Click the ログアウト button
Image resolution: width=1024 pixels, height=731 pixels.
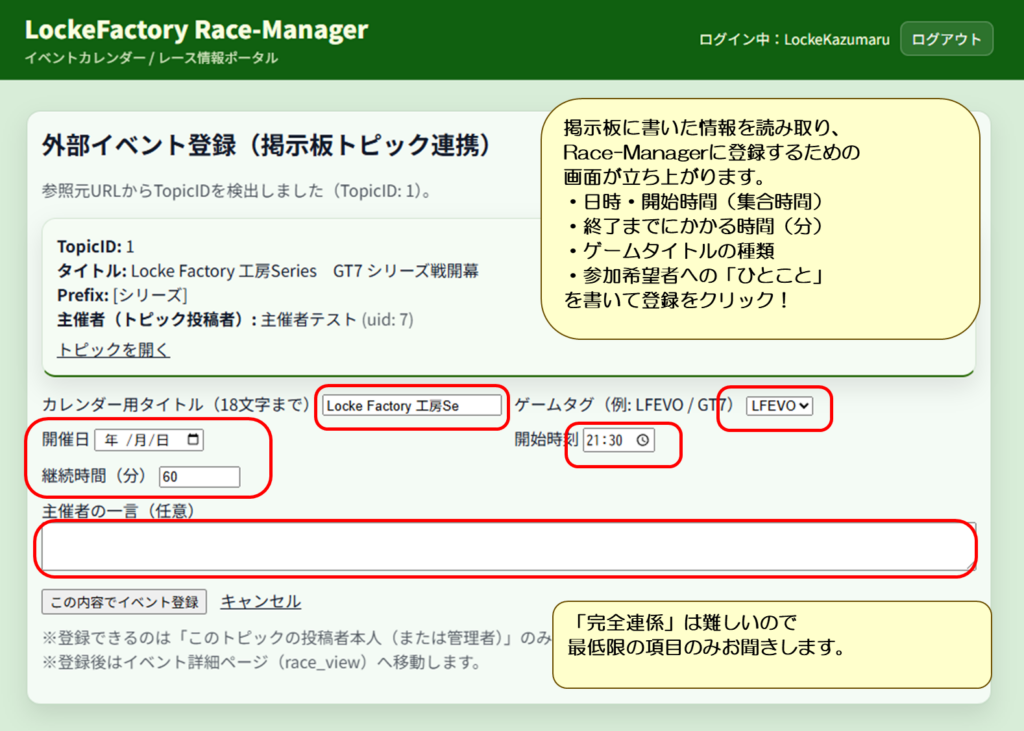click(x=946, y=39)
